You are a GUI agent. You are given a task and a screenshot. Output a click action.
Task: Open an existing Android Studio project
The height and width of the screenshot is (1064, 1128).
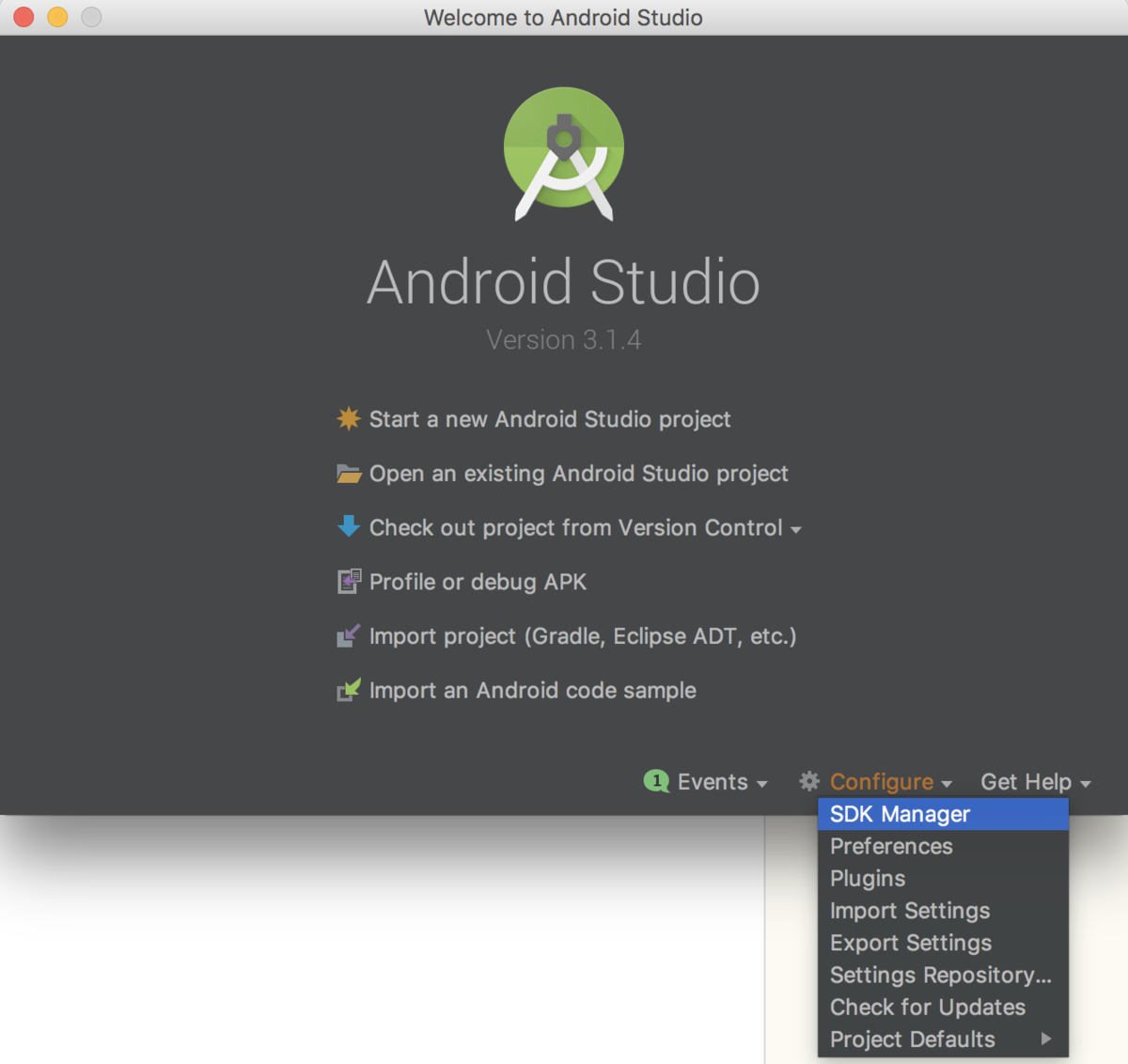click(x=579, y=474)
